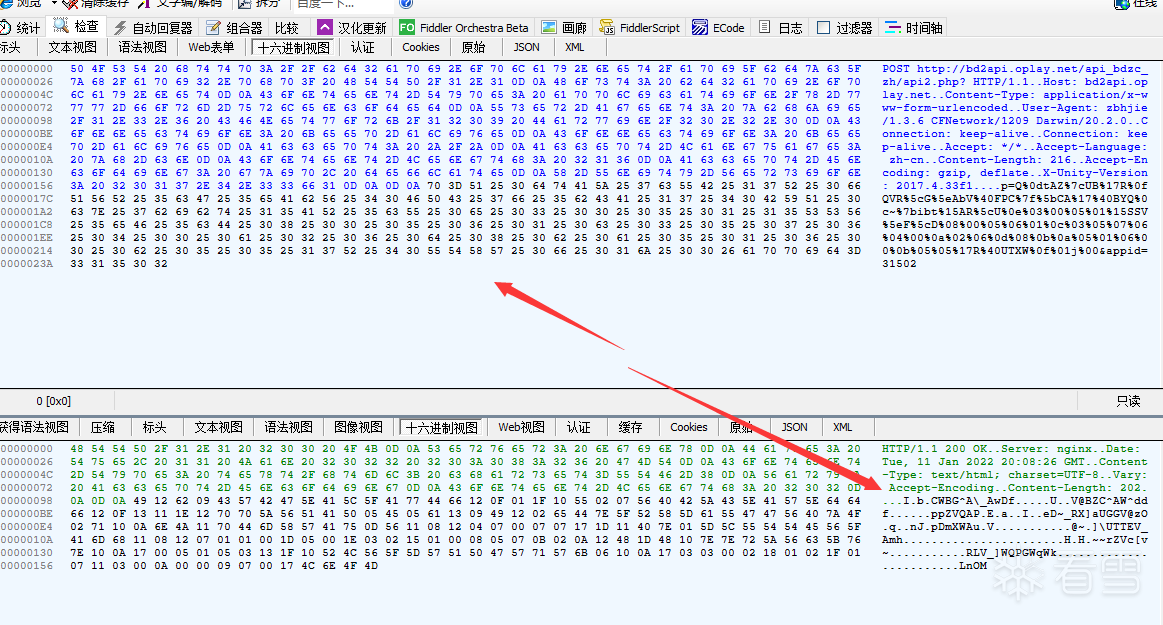Select request 语法视图 tab
Image resolution: width=1163 pixels, height=625 pixels.
click(142, 47)
